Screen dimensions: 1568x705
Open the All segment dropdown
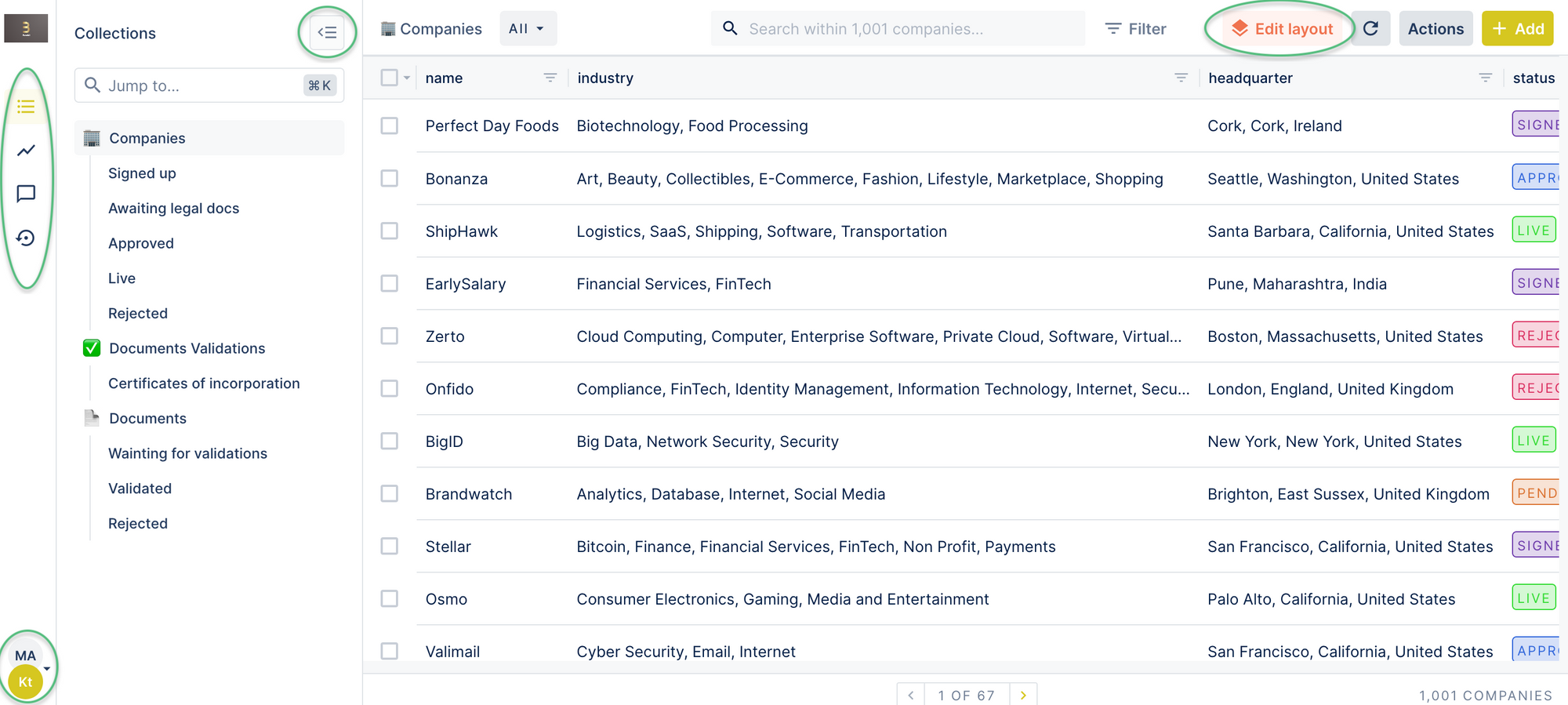(528, 29)
